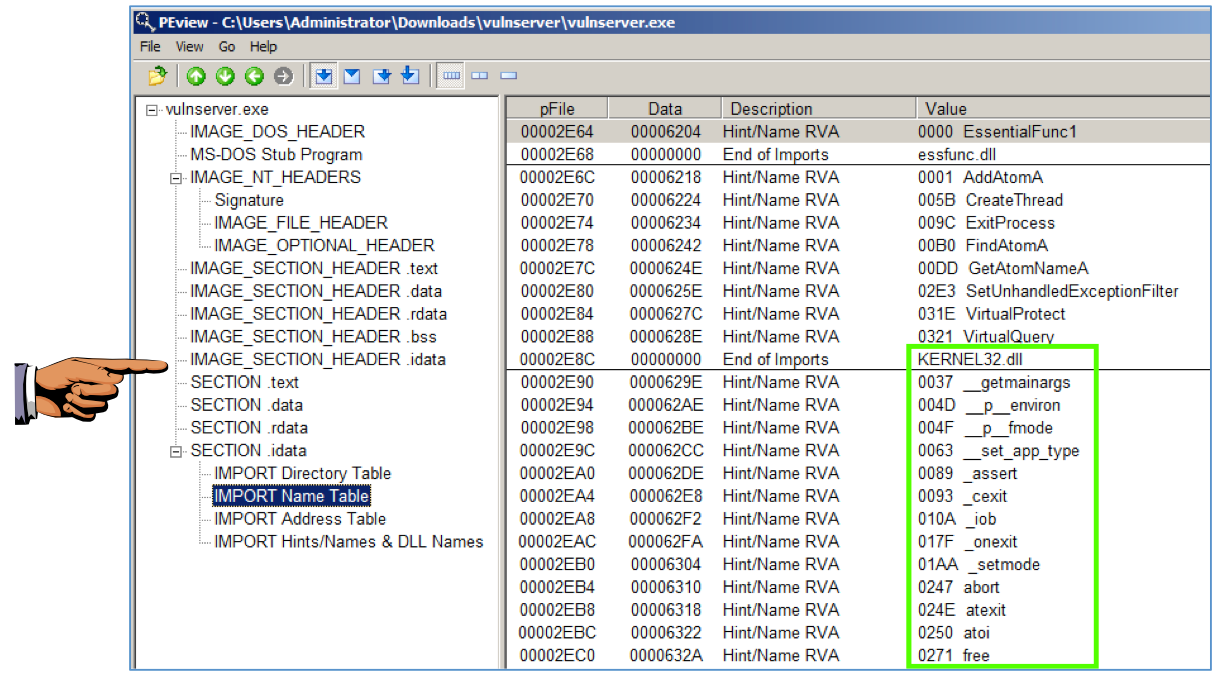The image size is (1223, 680).
Task: Collapse the IMAGE_NT_HEADERS tree node
Action: (177, 178)
